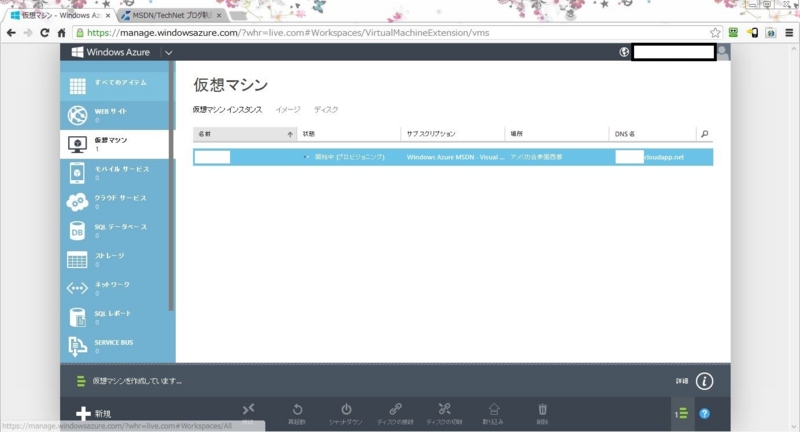Viewport: 800px width, 432px height.
Task: Switch to MSDN/TechNet ブログ browser tab
Action: click(x=171, y=15)
